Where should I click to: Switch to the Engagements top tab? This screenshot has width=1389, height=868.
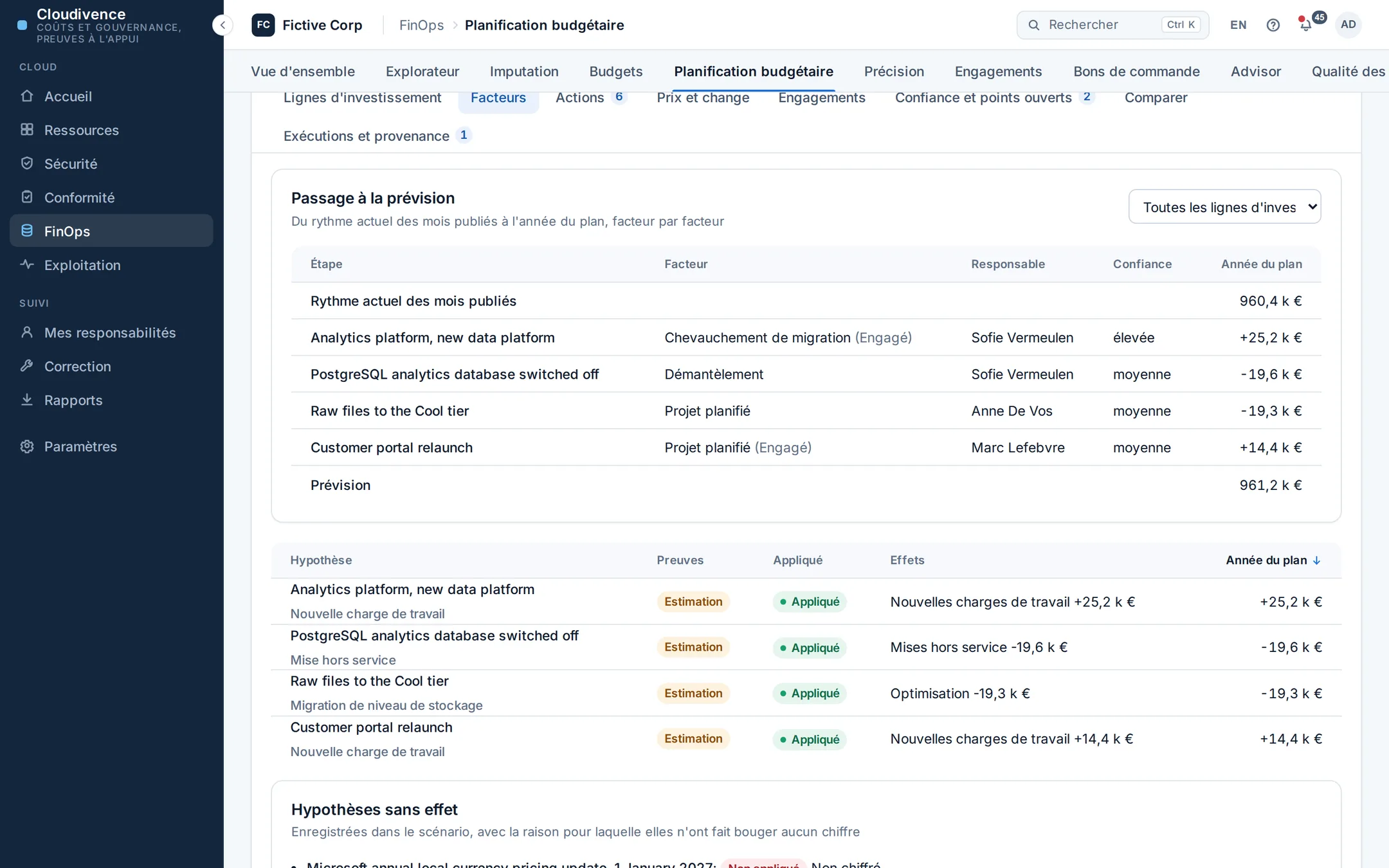tap(998, 71)
